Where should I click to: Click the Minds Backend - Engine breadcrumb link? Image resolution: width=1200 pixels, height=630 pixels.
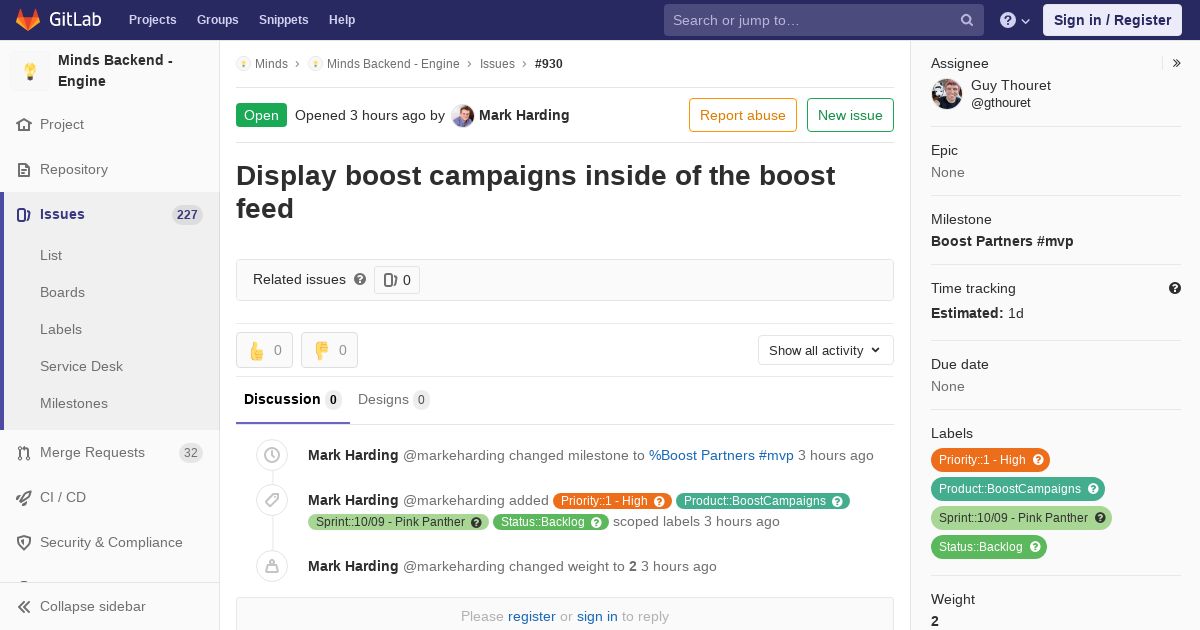point(393,64)
